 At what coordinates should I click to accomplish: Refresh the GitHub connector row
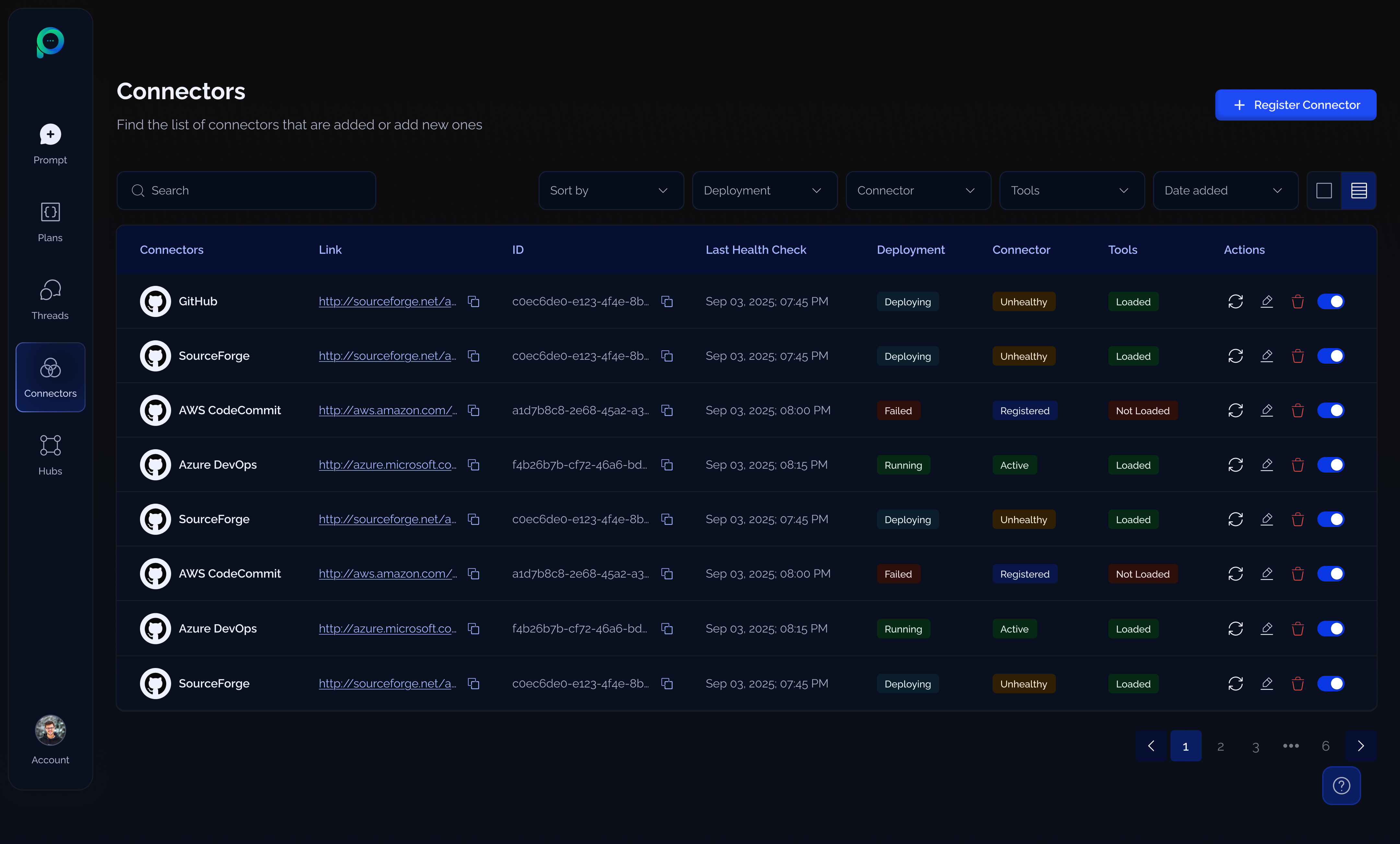1235,301
